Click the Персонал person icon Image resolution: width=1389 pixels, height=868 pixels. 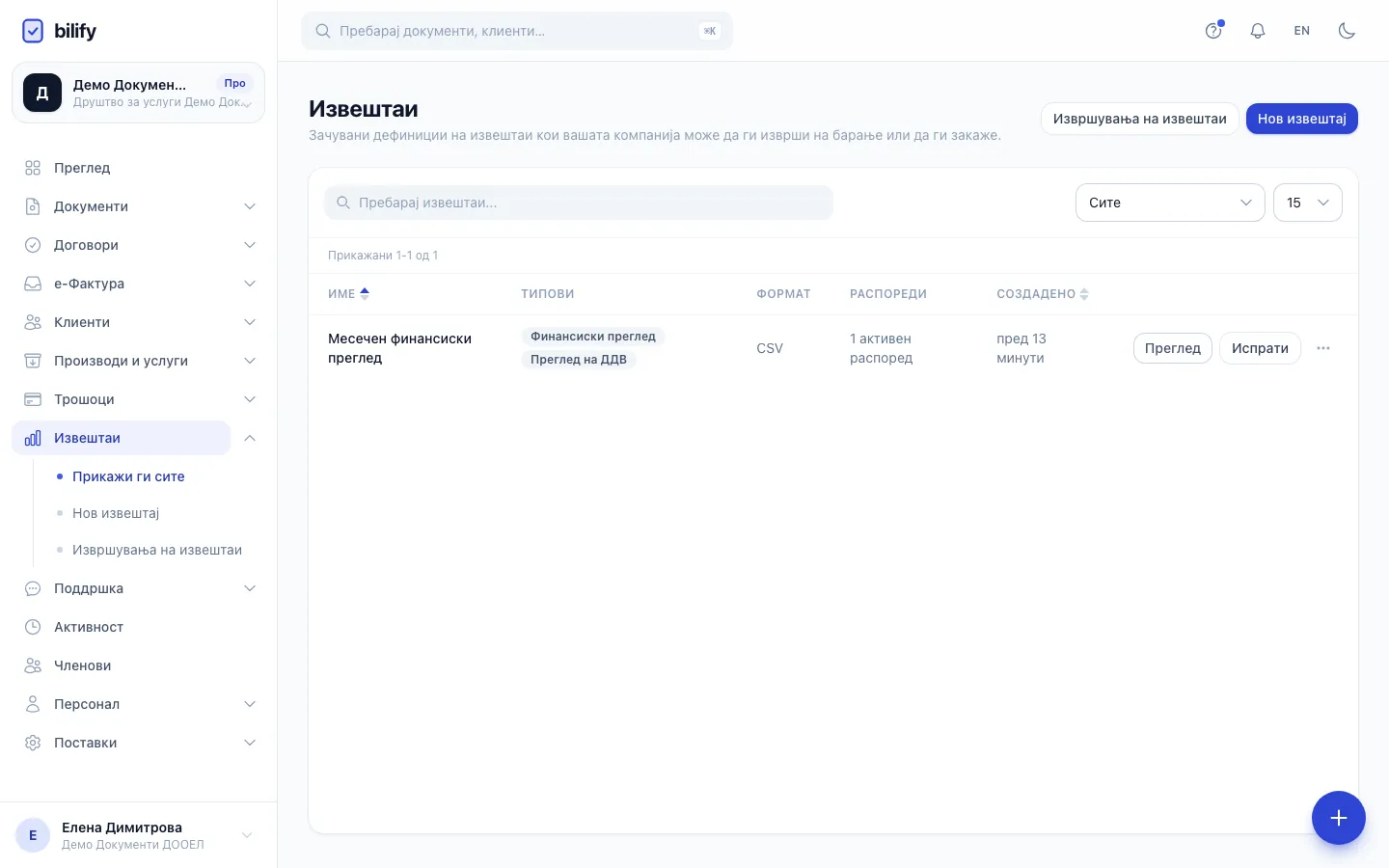coord(33,704)
